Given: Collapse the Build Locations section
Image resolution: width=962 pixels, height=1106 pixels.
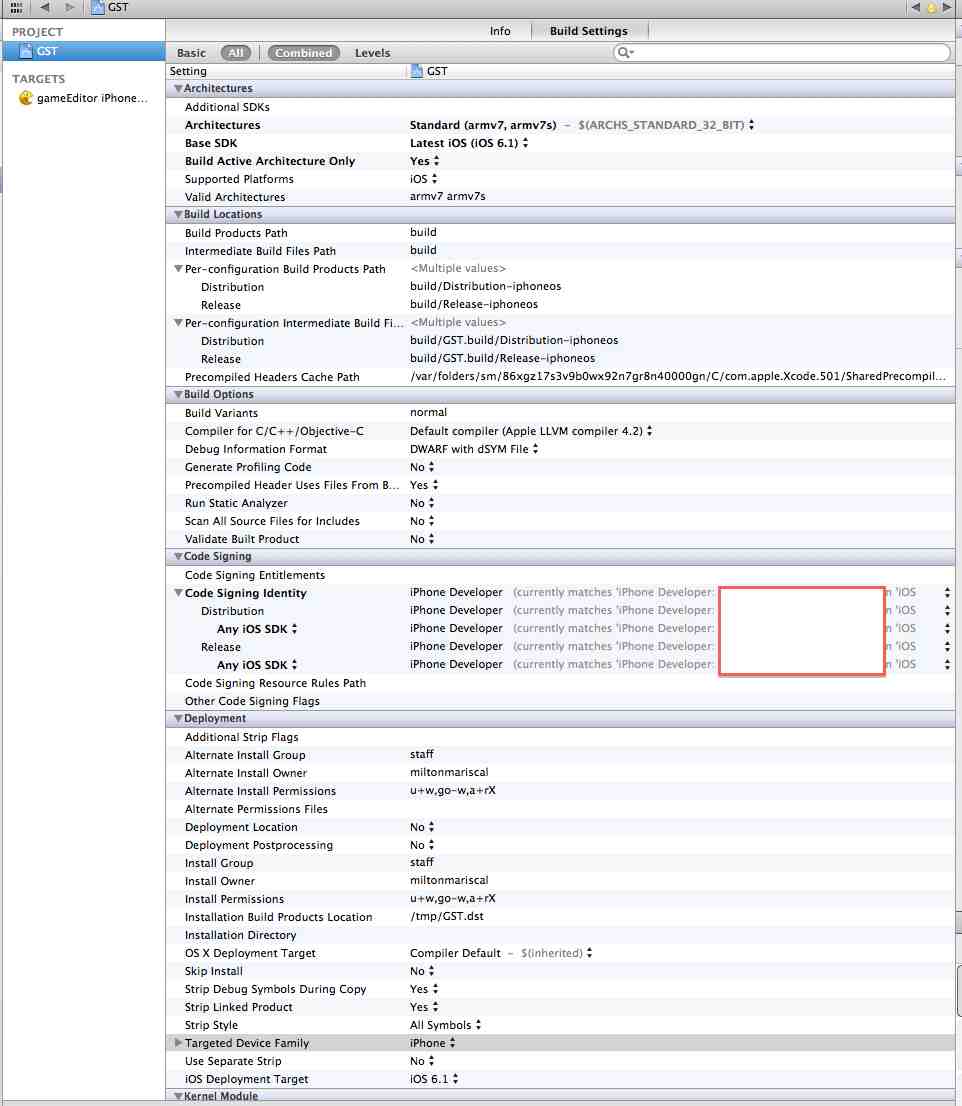Looking at the screenshot, I should tap(178, 214).
